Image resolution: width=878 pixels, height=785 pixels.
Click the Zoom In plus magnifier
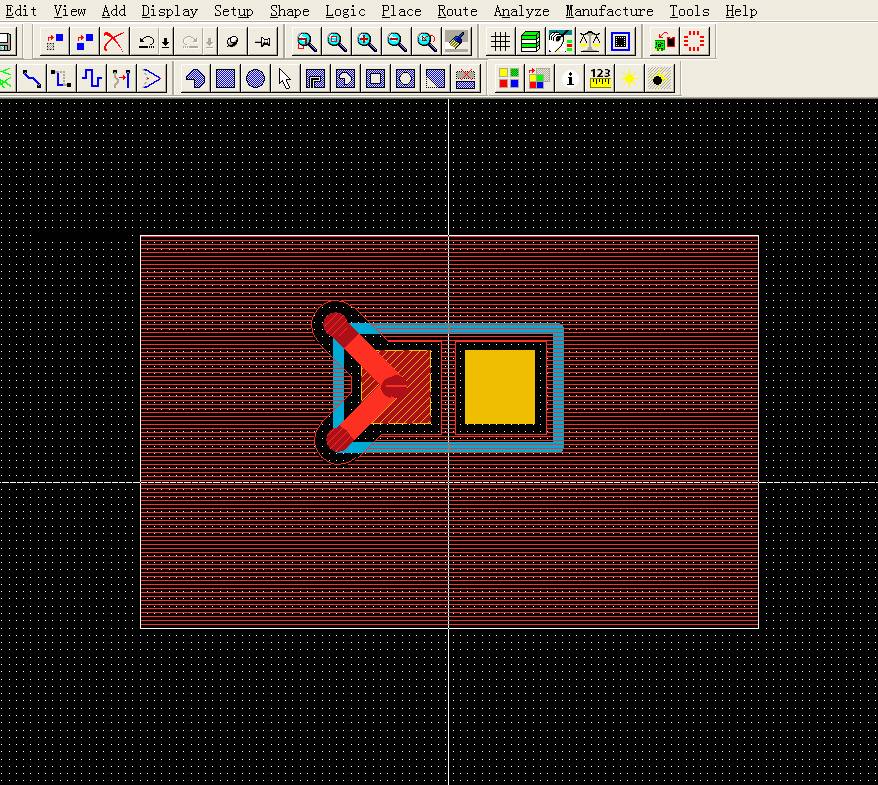coord(367,41)
